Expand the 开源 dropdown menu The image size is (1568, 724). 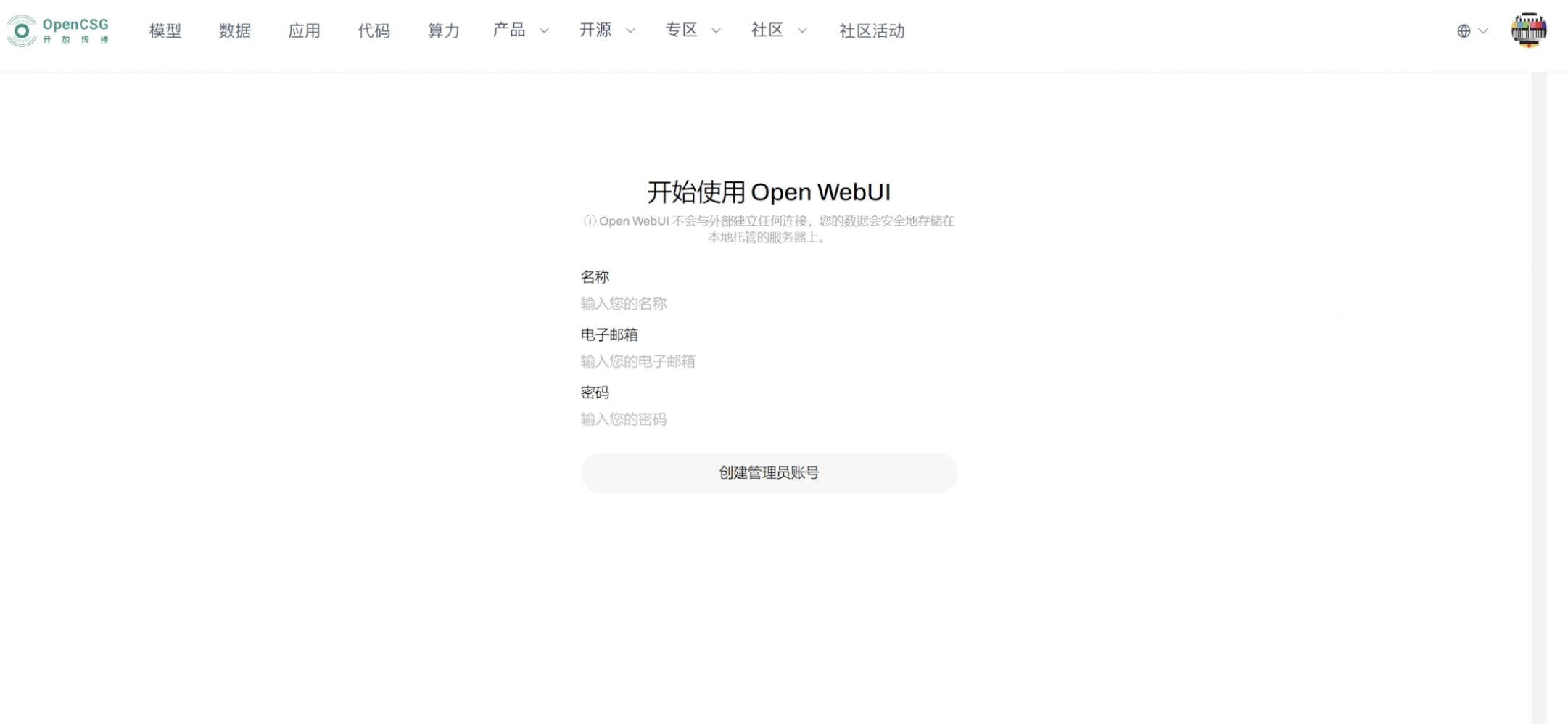607,30
